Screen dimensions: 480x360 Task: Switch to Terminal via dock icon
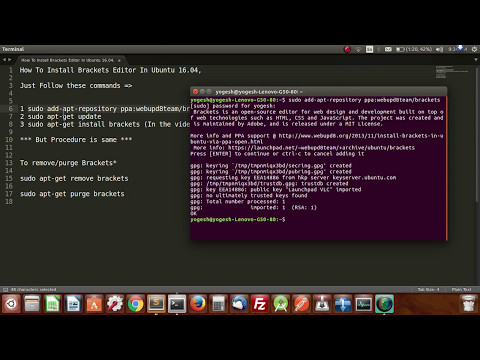(x=177, y=304)
